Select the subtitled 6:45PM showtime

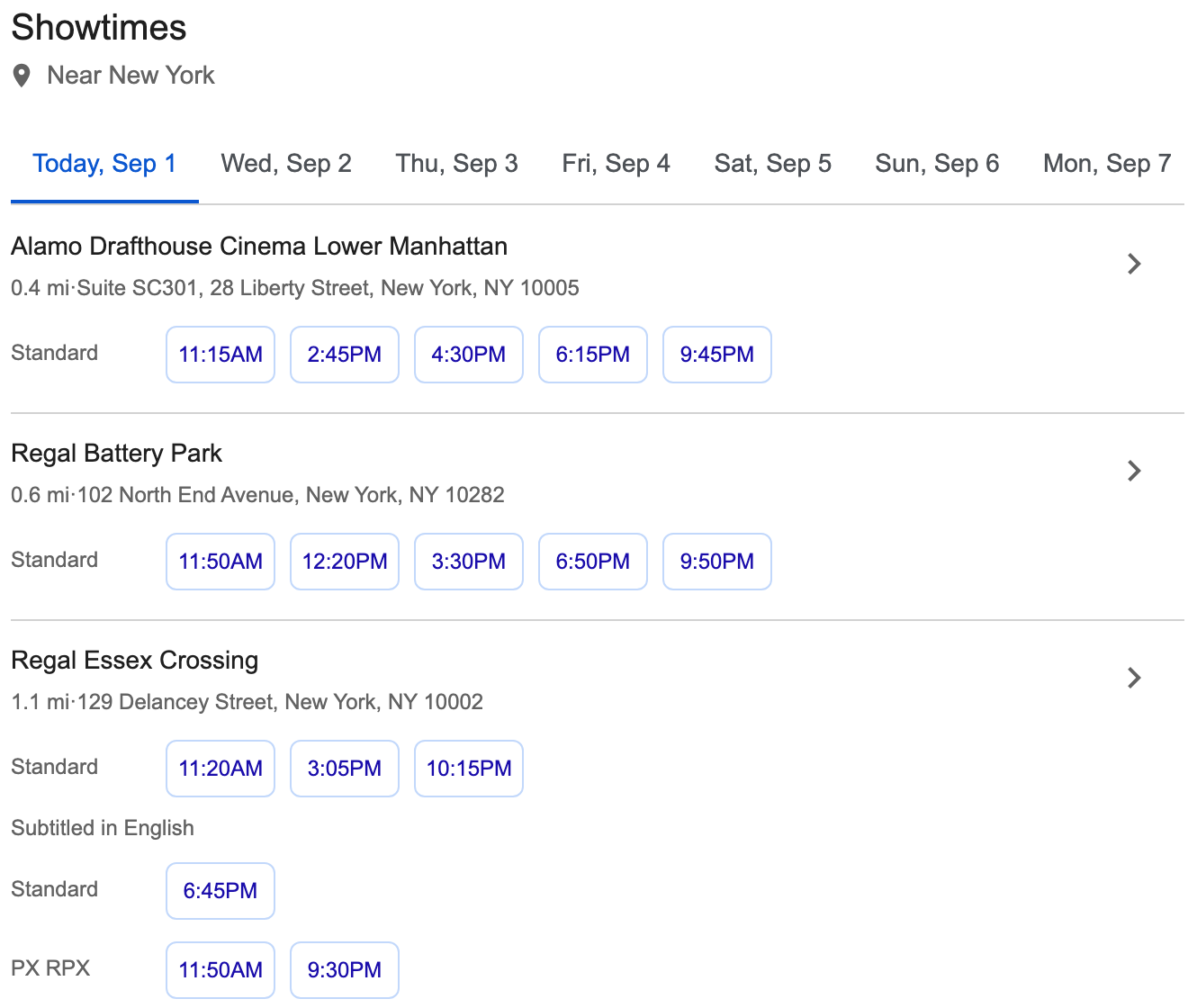click(220, 891)
